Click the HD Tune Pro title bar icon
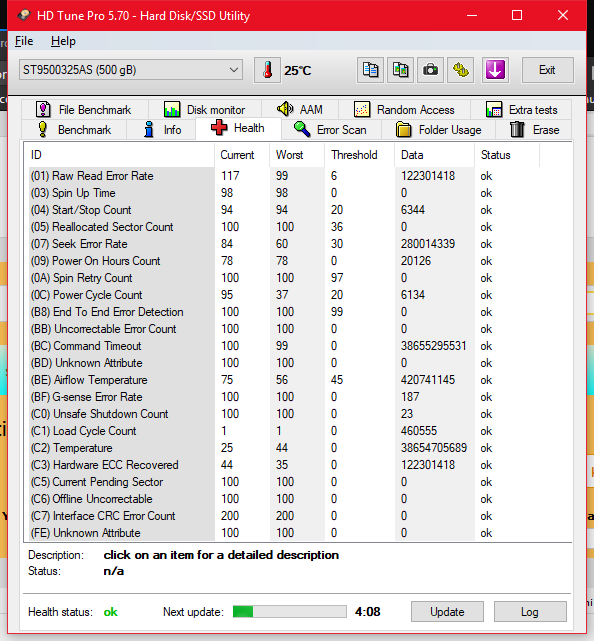The image size is (594, 641). pos(24,16)
